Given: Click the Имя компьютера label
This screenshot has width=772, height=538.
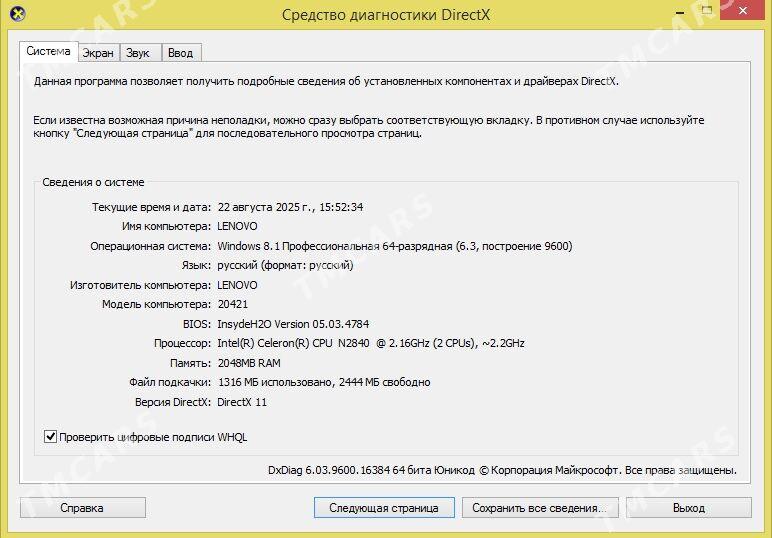Looking at the screenshot, I should [x=166, y=226].
